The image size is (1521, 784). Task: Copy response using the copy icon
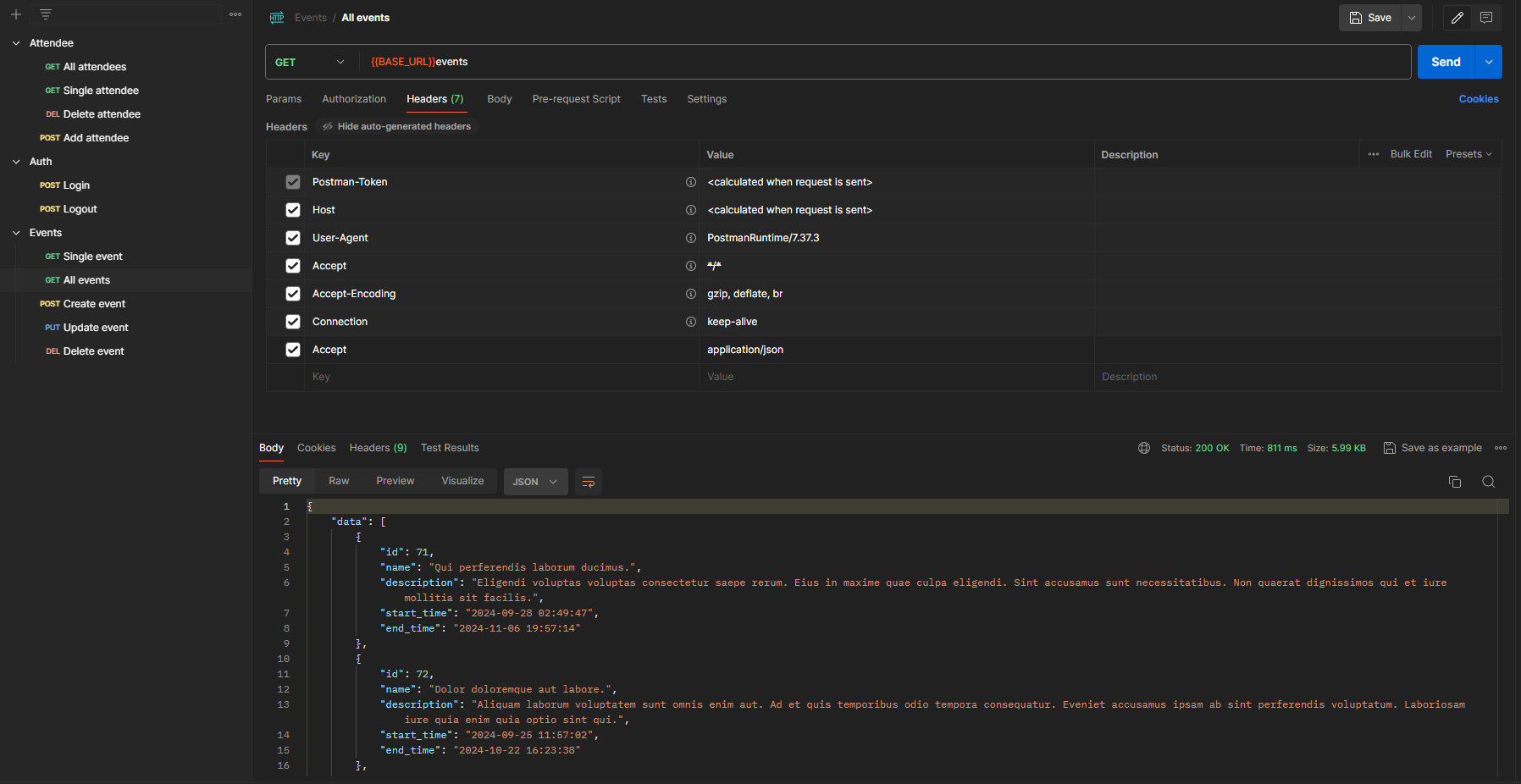pos(1455,482)
